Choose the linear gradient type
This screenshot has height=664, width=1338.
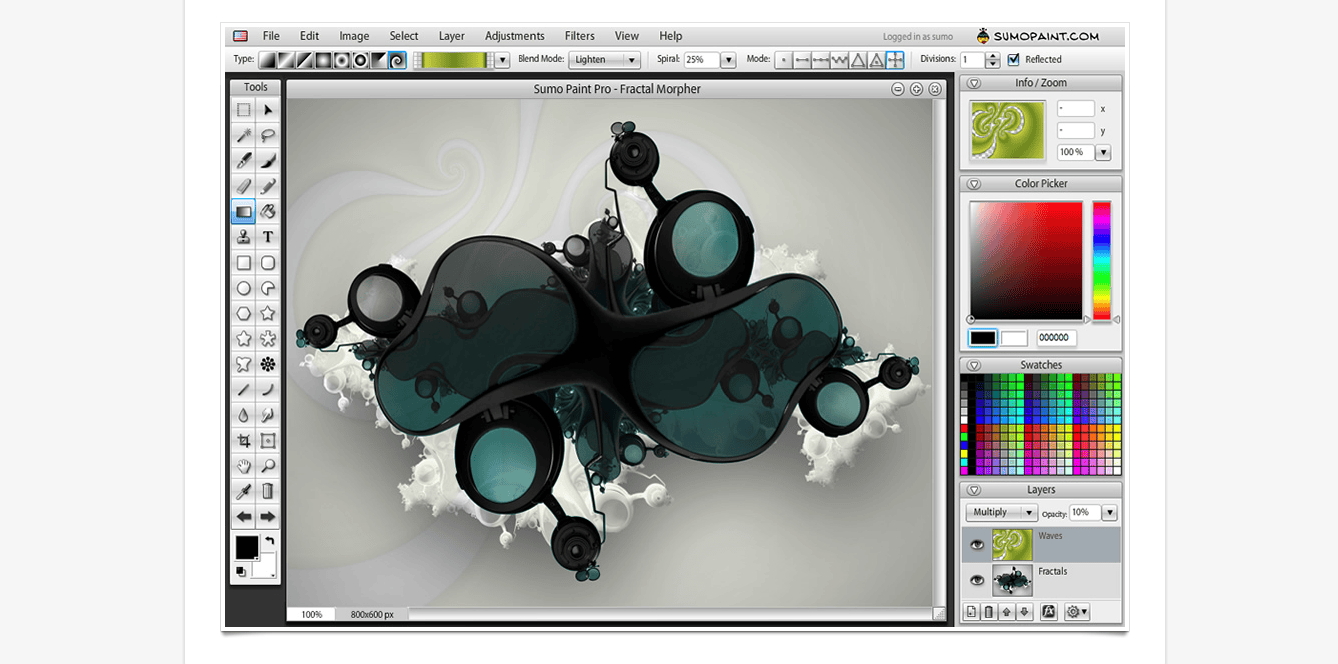tap(267, 60)
